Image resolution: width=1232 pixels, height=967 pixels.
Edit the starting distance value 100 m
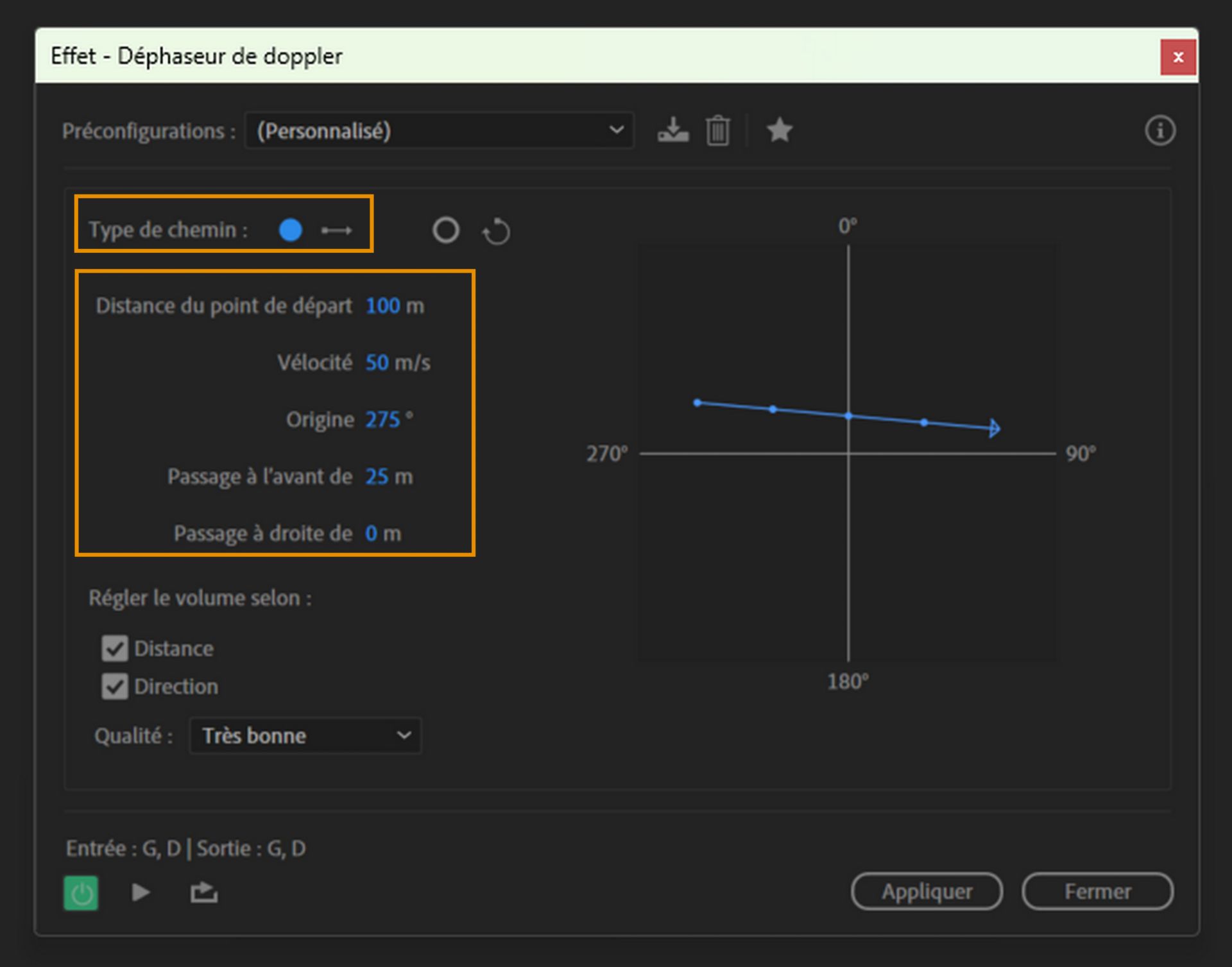point(383,305)
